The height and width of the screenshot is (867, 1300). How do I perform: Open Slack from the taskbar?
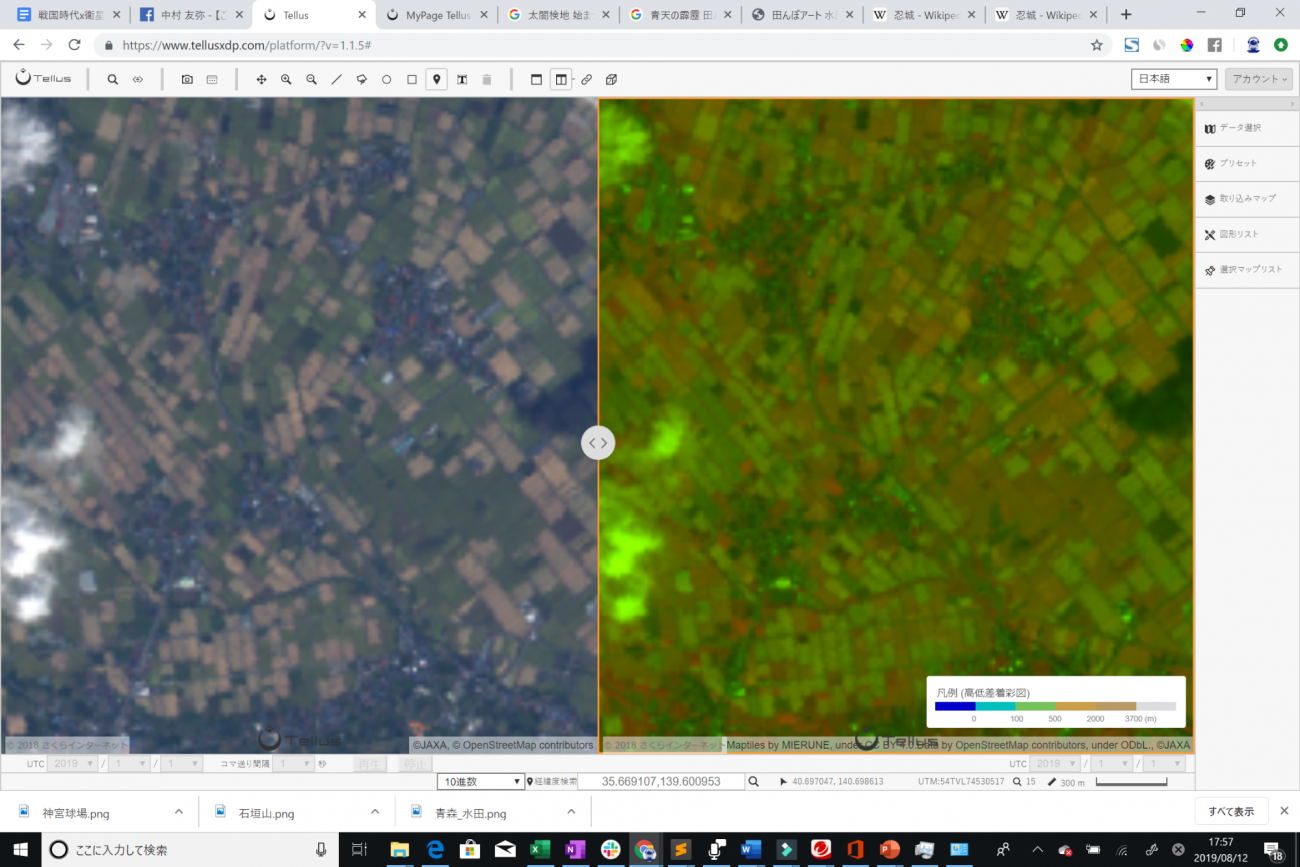pos(610,849)
